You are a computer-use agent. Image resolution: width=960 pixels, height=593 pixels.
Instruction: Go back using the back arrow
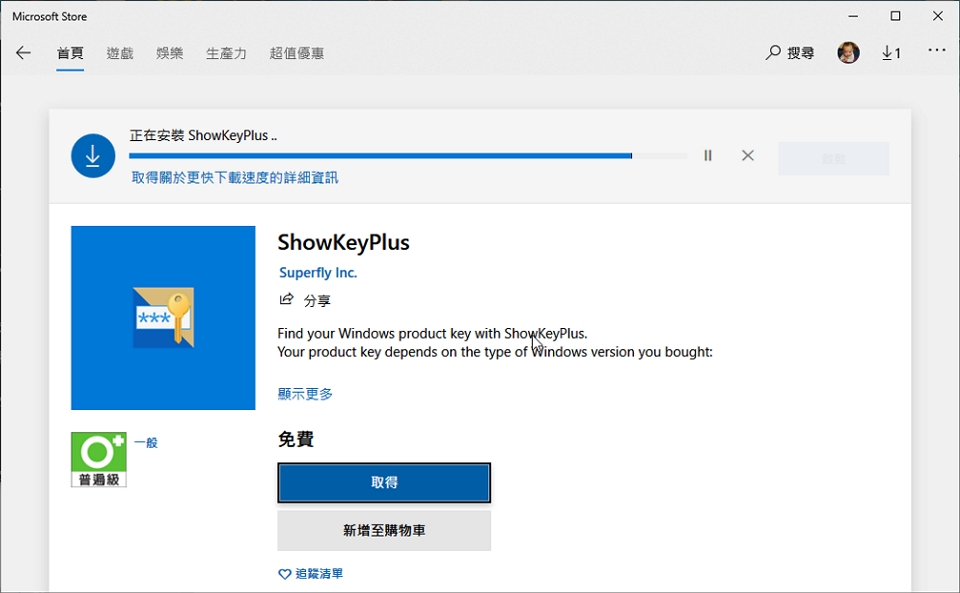coord(23,52)
